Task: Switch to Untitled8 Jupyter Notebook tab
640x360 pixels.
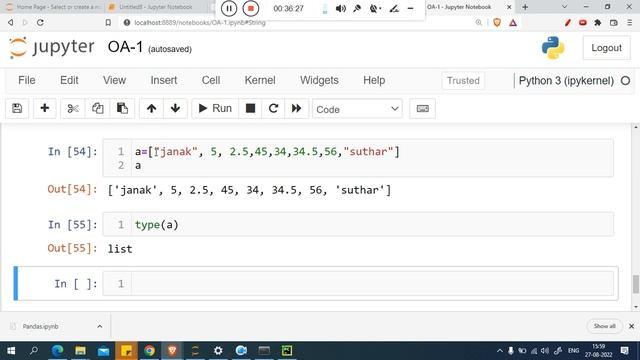Action: (x=155, y=7)
